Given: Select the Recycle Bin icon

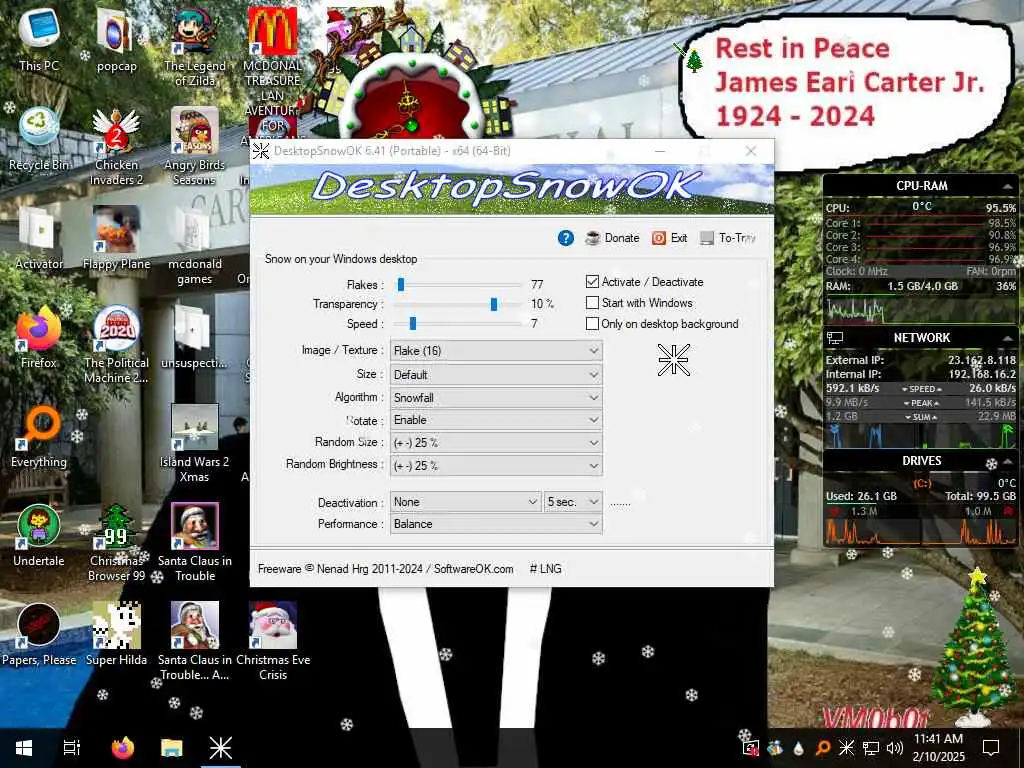Looking at the screenshot, I should click(x=39, y=138).
